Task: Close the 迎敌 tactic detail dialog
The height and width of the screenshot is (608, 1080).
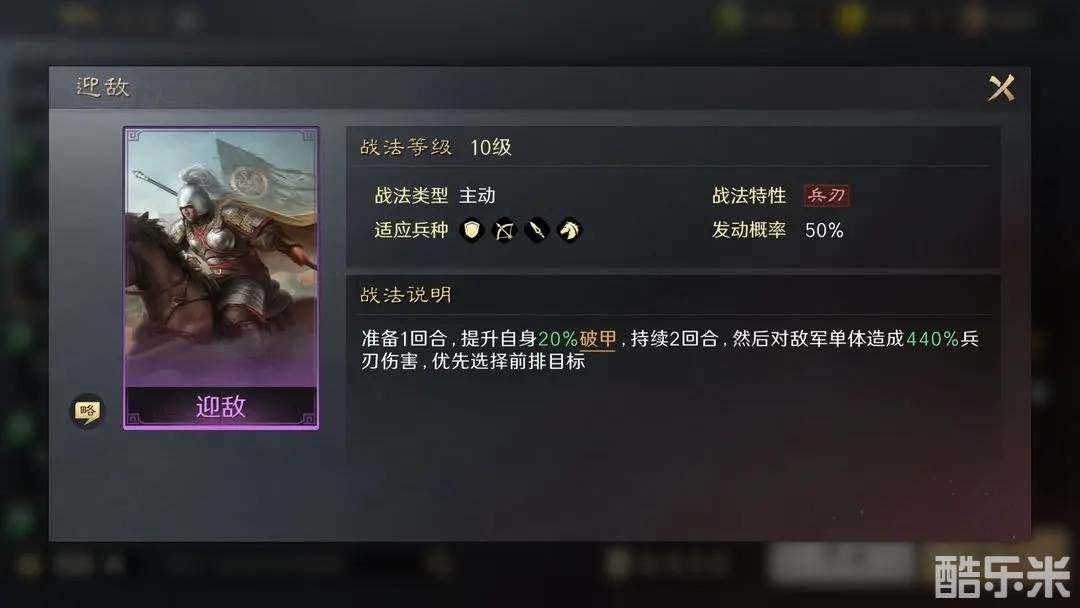Action: tap(1001, 88)
